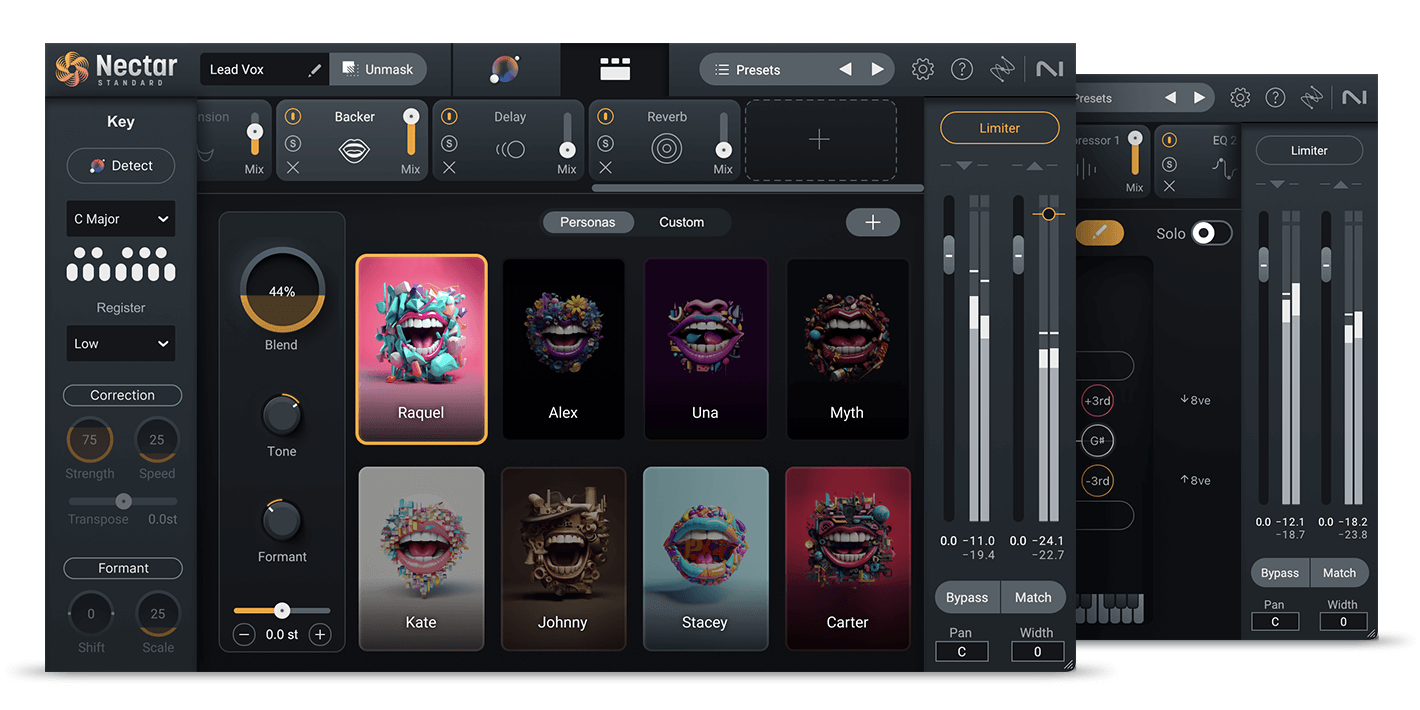Click the Tone knob

[282, 415]
